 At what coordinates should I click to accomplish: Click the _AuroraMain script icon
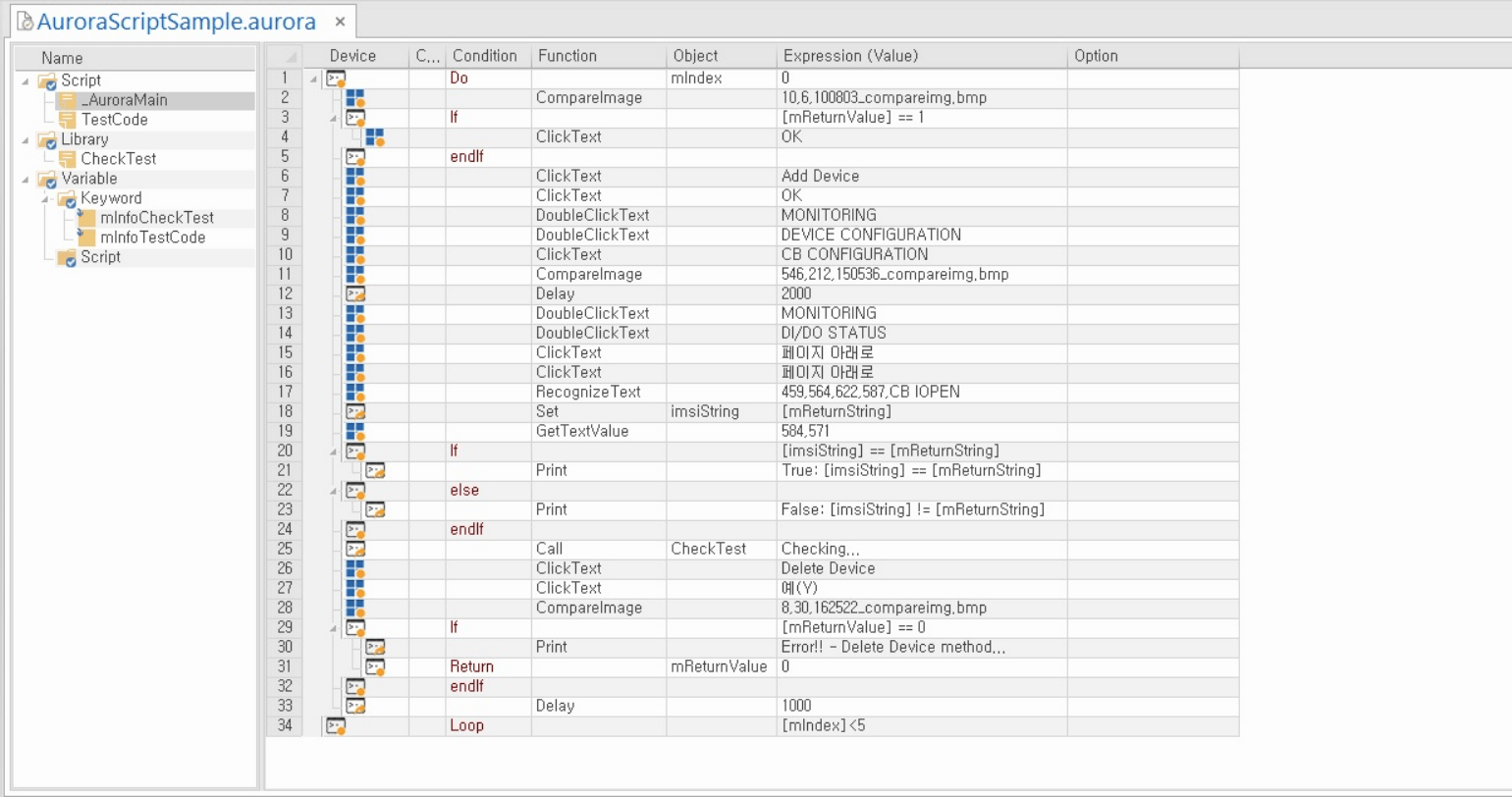pyautogui.click(x=67, y=100)
